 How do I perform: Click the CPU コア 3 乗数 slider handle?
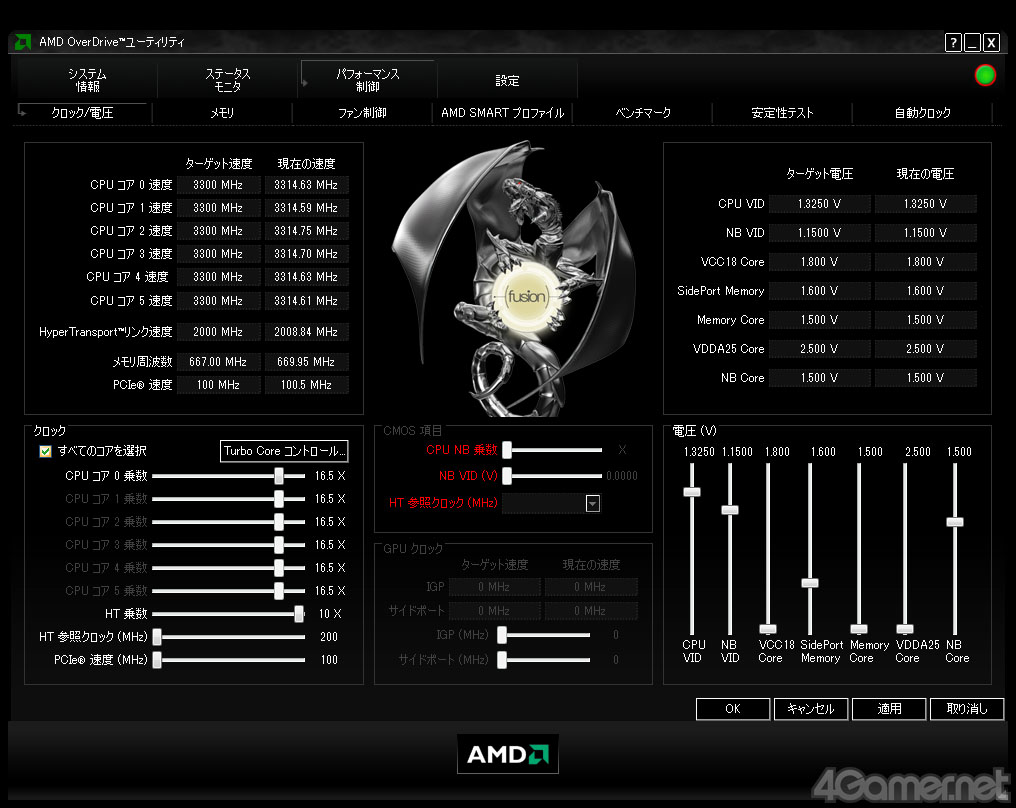click(x=279, y=545)
